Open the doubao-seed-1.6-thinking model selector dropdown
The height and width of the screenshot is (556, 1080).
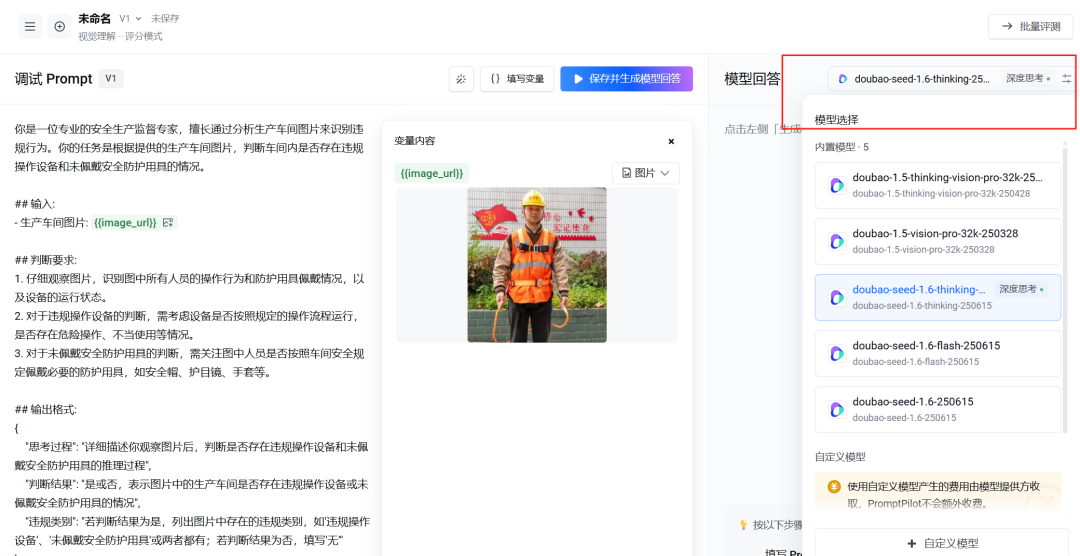[x=920, y=78]
